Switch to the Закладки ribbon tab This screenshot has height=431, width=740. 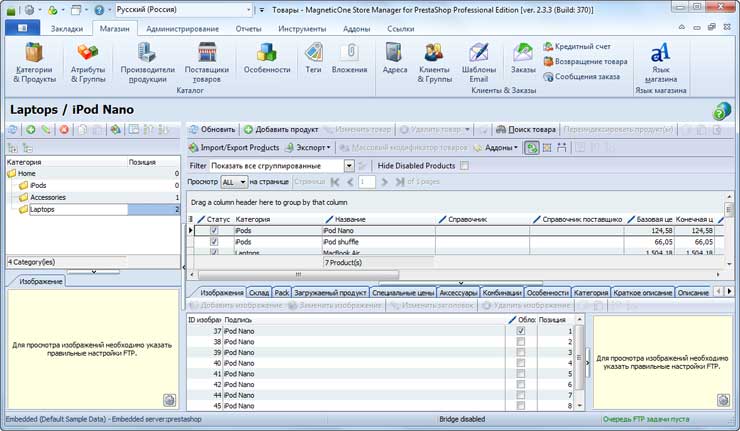pyautogui.click(x=67, y=29)
